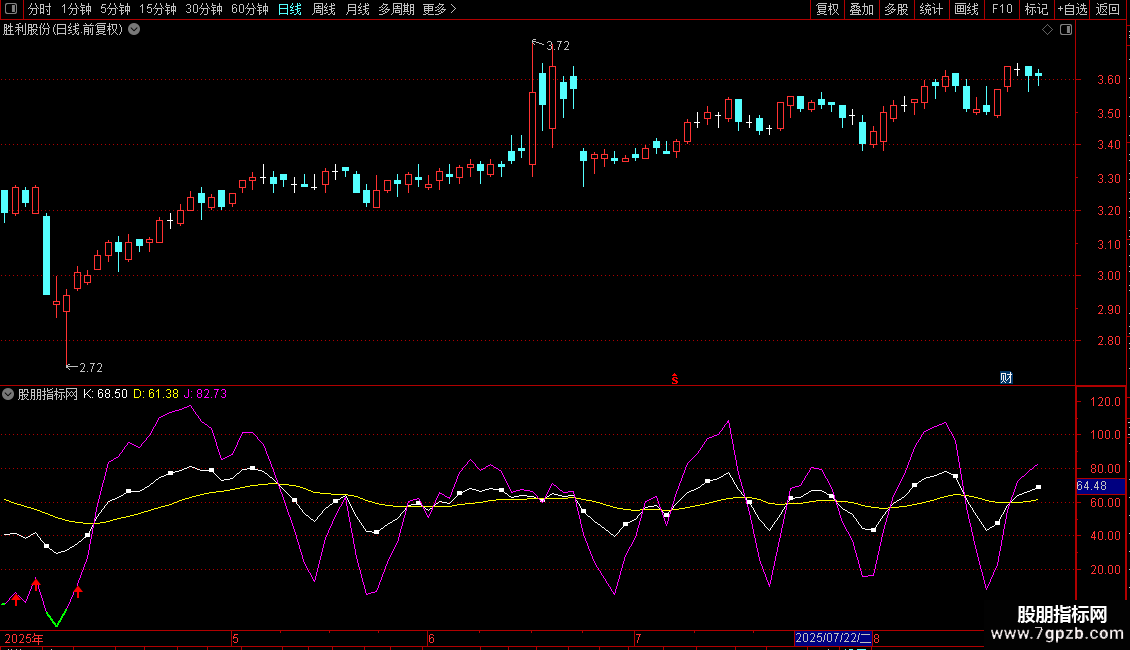Toggle the right side panel icon
This screenshot has height=650, width=1130.
coord(1066,30)
